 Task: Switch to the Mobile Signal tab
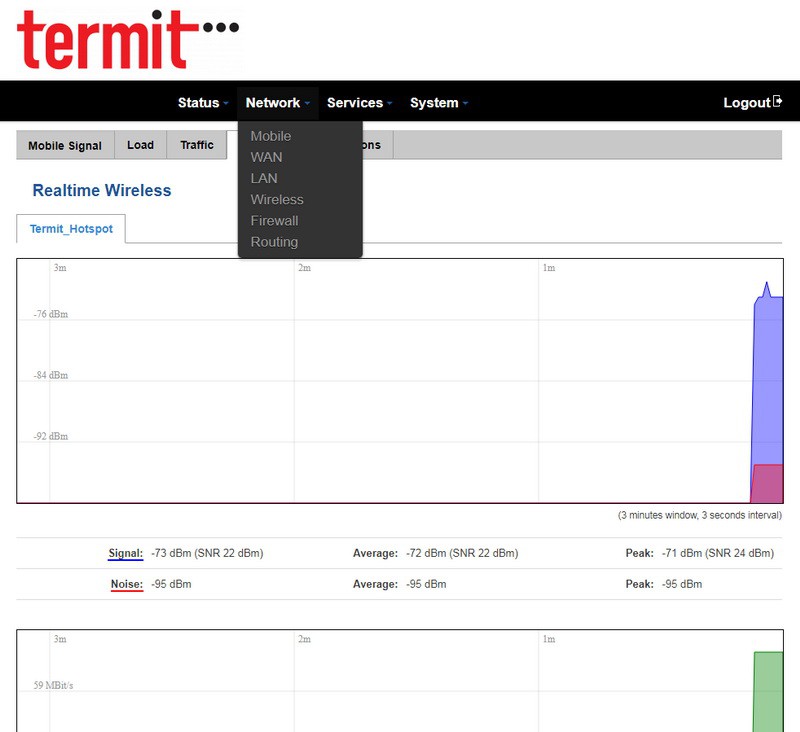pos(65,146)
